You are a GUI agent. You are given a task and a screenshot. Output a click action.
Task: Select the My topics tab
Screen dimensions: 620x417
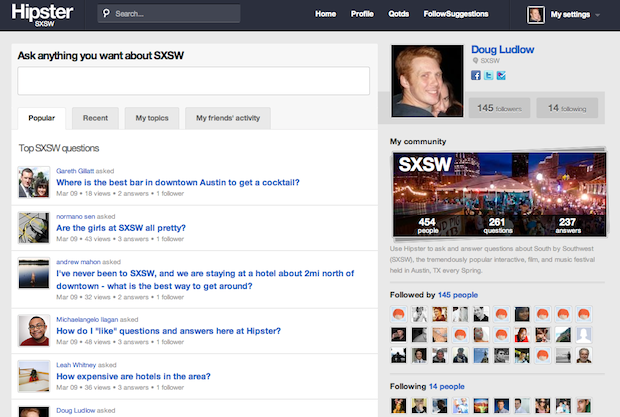[152, 118]
